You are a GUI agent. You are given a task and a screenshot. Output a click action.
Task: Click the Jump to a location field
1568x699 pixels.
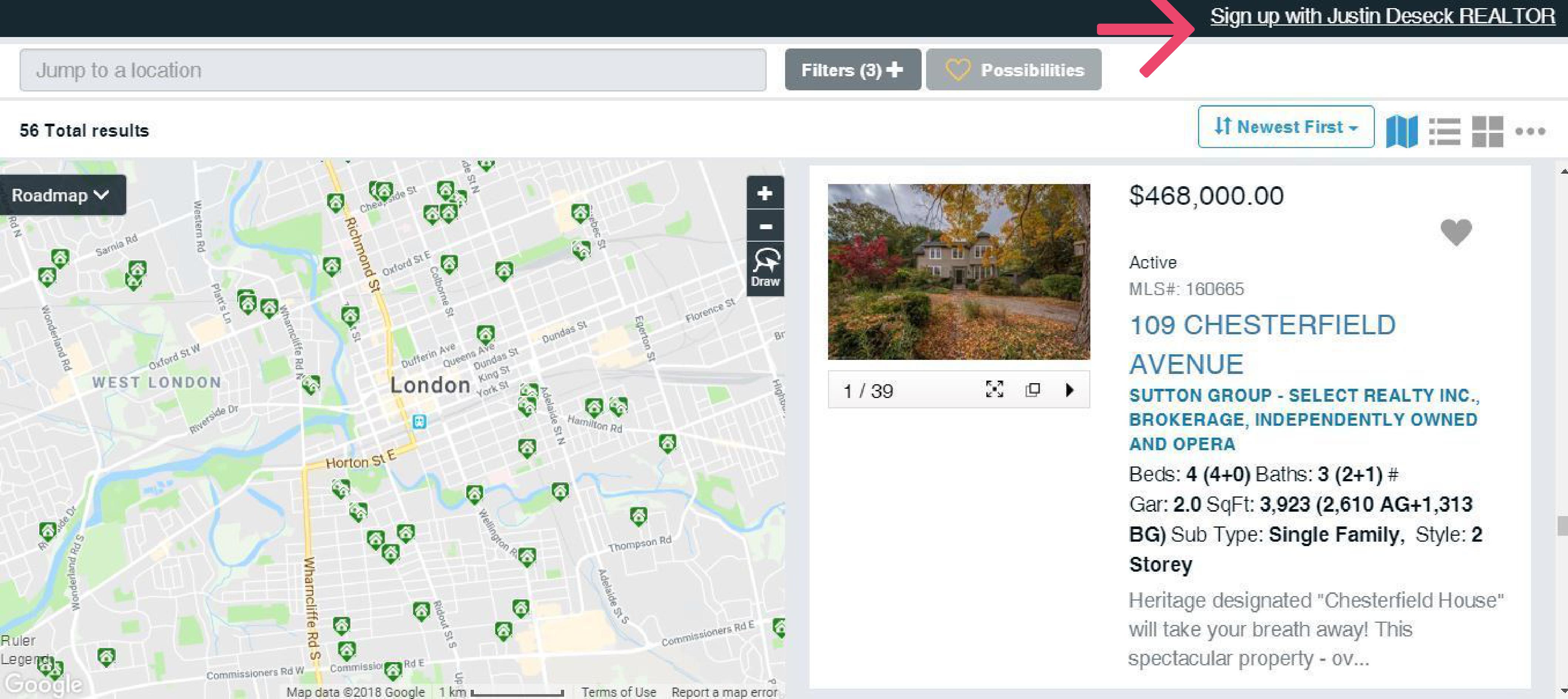tap(393, 70)
